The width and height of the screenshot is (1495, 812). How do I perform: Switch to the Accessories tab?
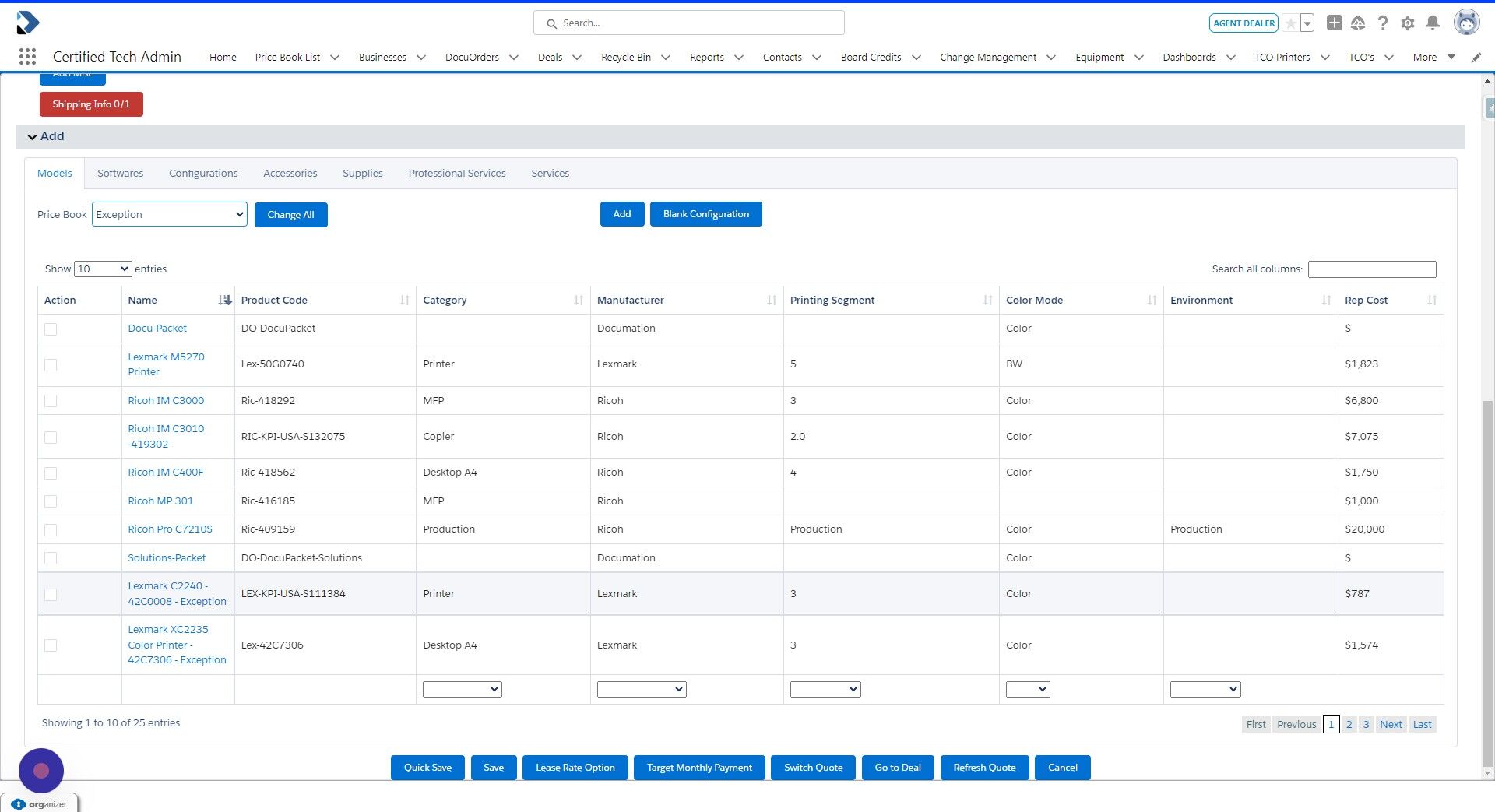[290, 173]
